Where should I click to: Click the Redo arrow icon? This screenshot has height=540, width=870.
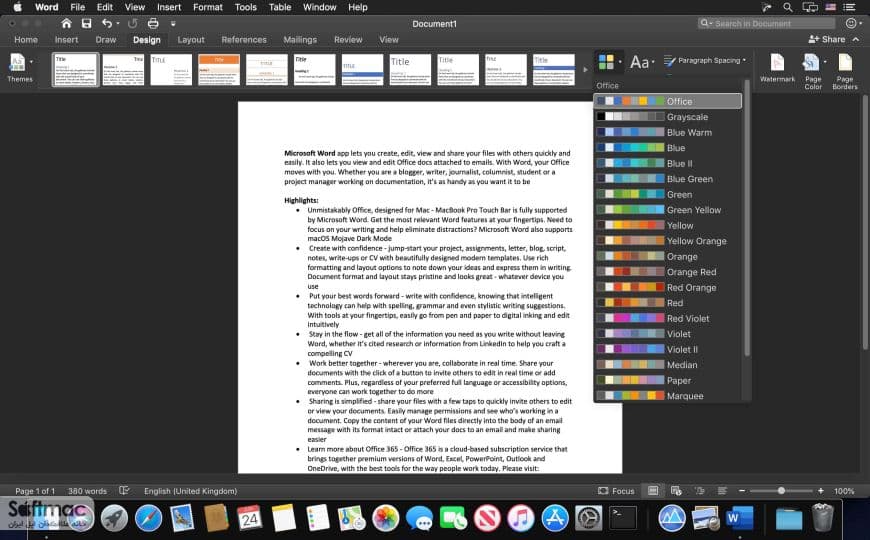click(x=132, y=23)
